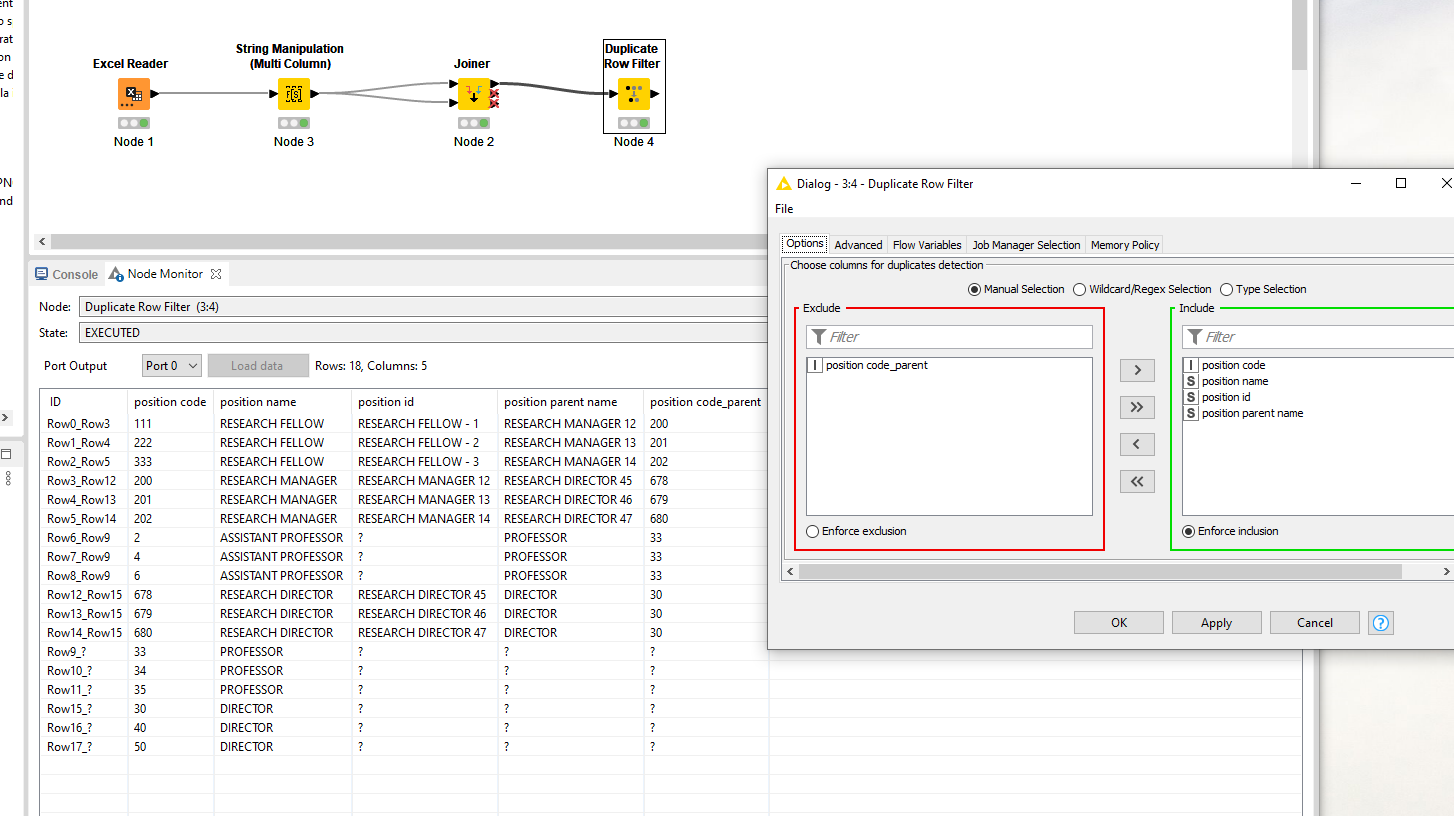Click the Cancel button

point(1314,622)
